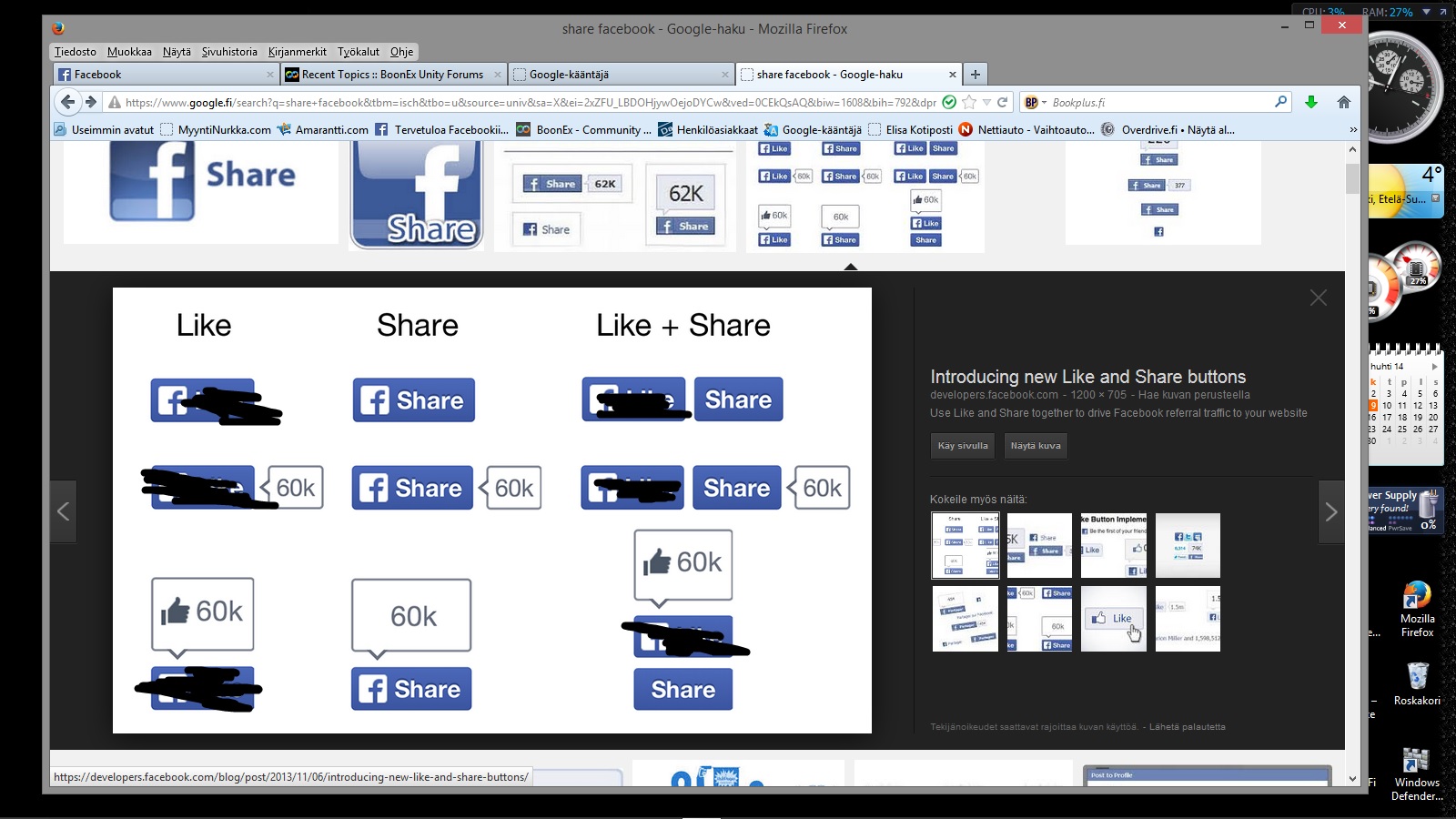
Task: Open the Tiedosto menu
Action: point(76,52)
